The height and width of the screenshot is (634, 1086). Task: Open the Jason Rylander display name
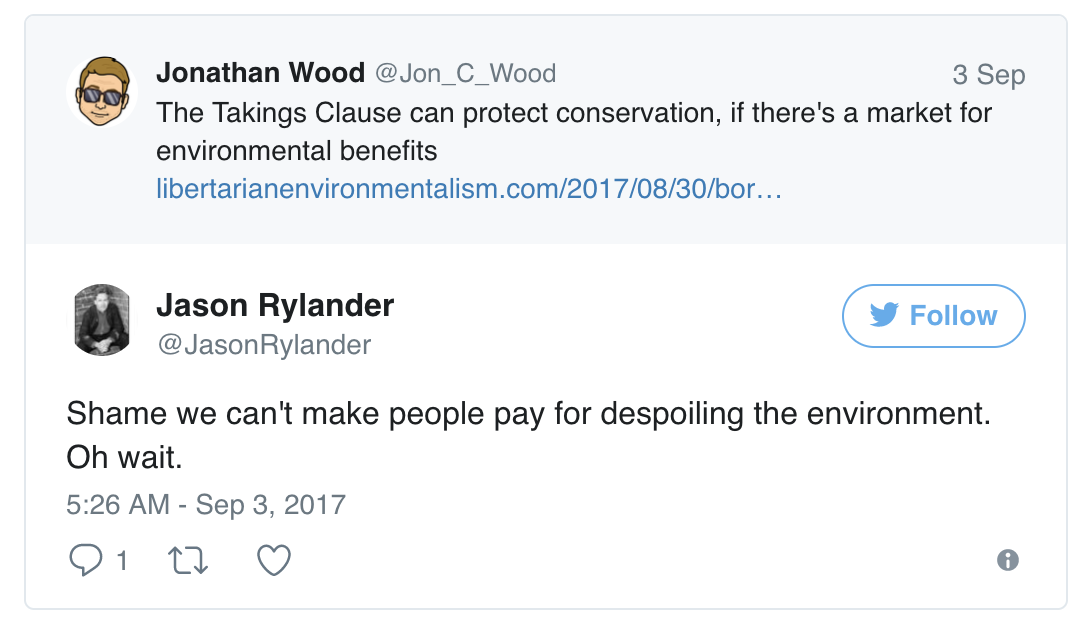tap(275, 305)
